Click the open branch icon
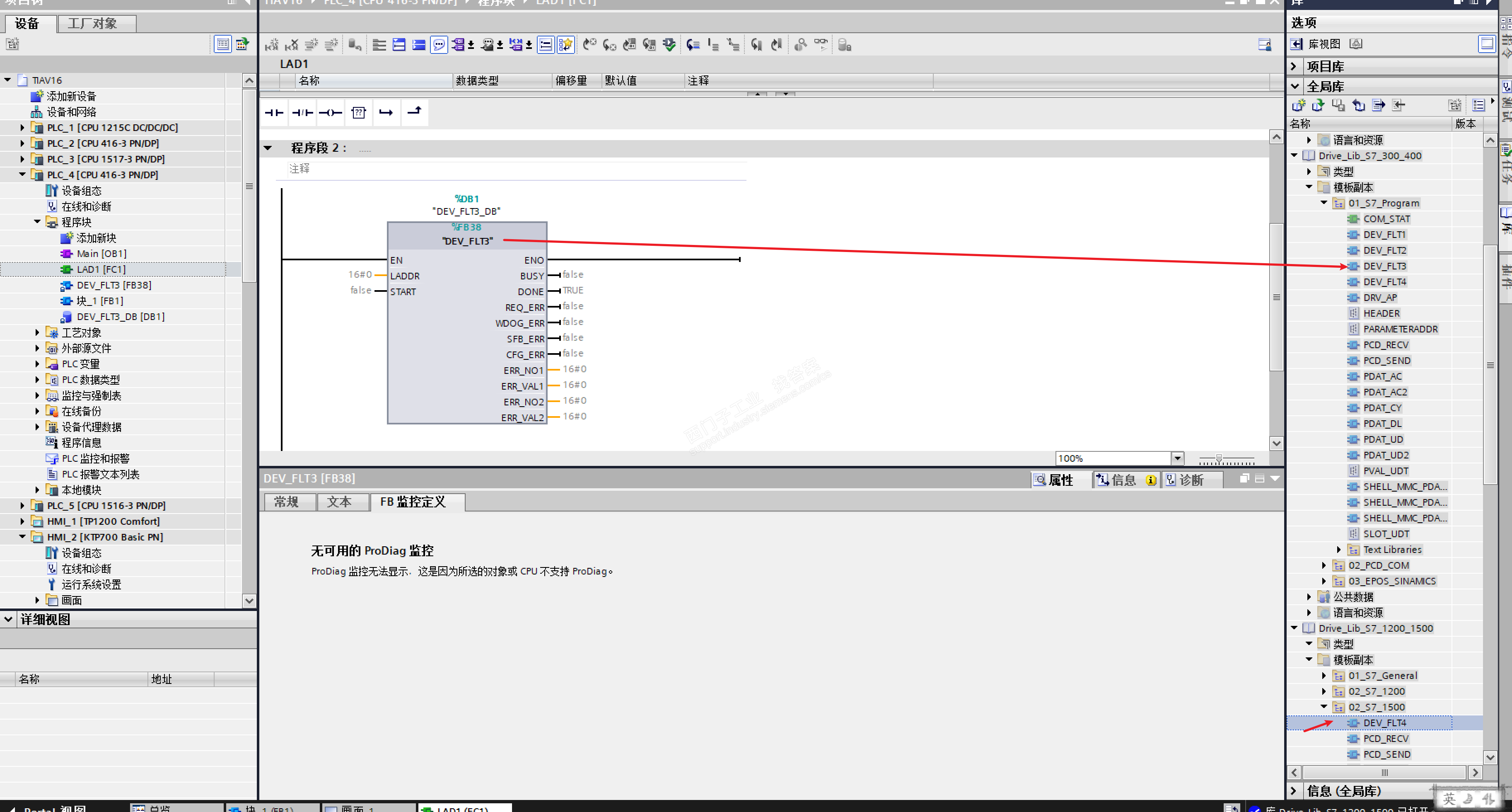The height and width of the screenshot is (812, 1512). tap(386, 113)
